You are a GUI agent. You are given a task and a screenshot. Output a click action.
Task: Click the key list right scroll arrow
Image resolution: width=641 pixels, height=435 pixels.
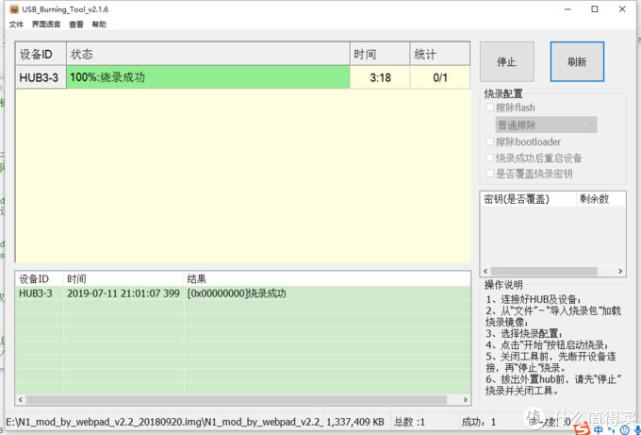[620, 271]
